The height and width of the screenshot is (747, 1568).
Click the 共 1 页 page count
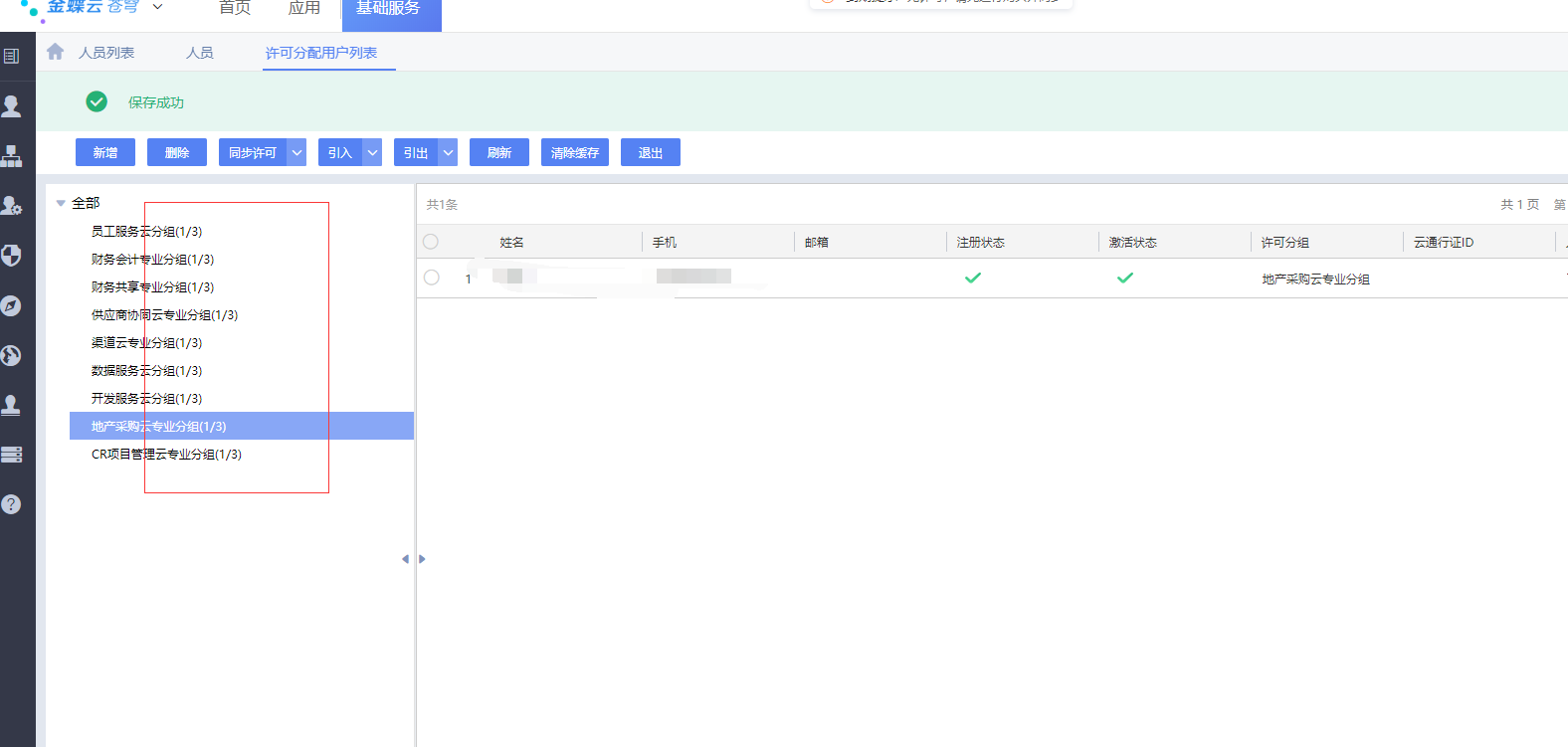[1520, 205]
